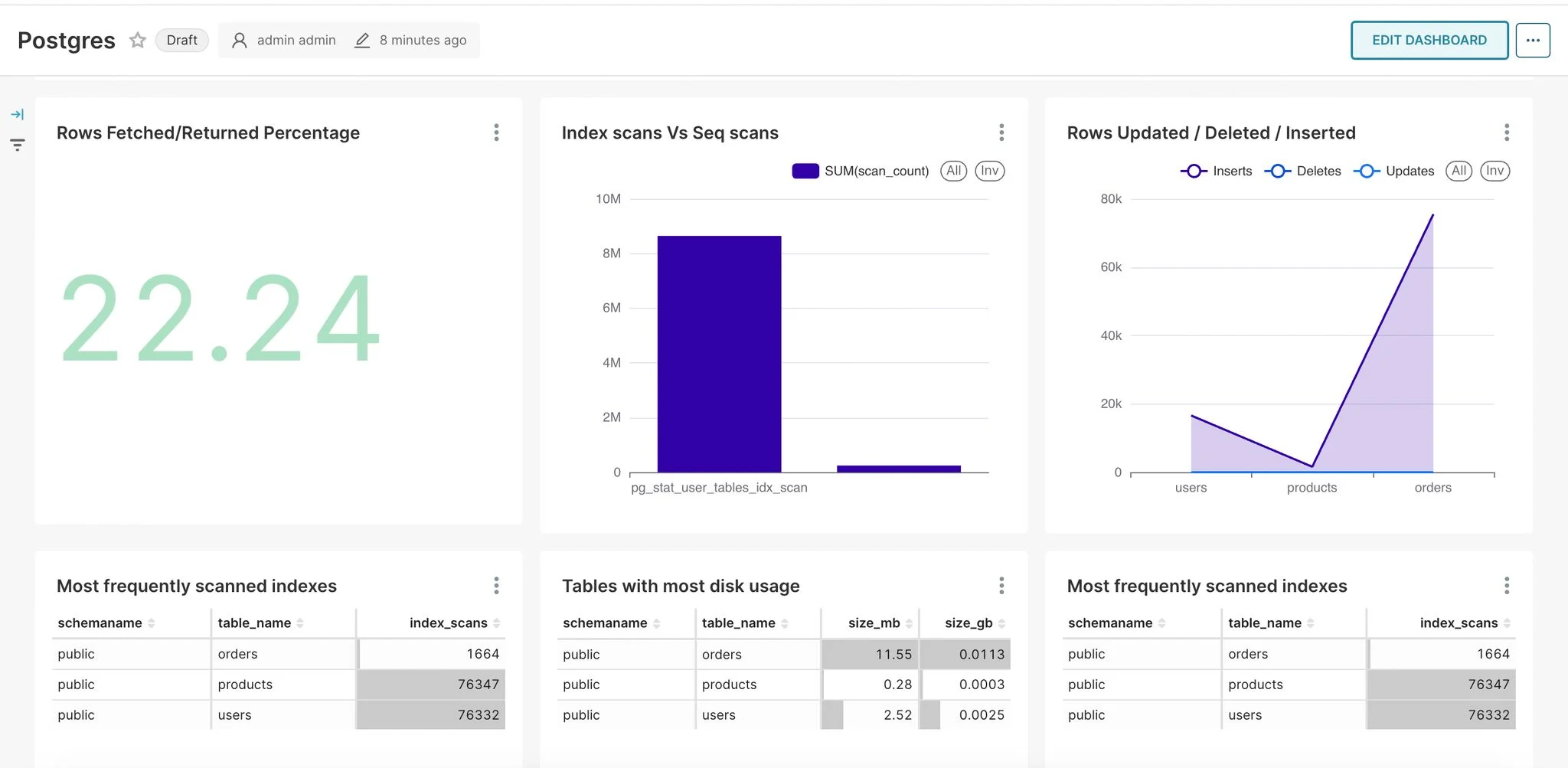
Task: Star the Postgres dashboard
Action: click(x=138, y=40)
